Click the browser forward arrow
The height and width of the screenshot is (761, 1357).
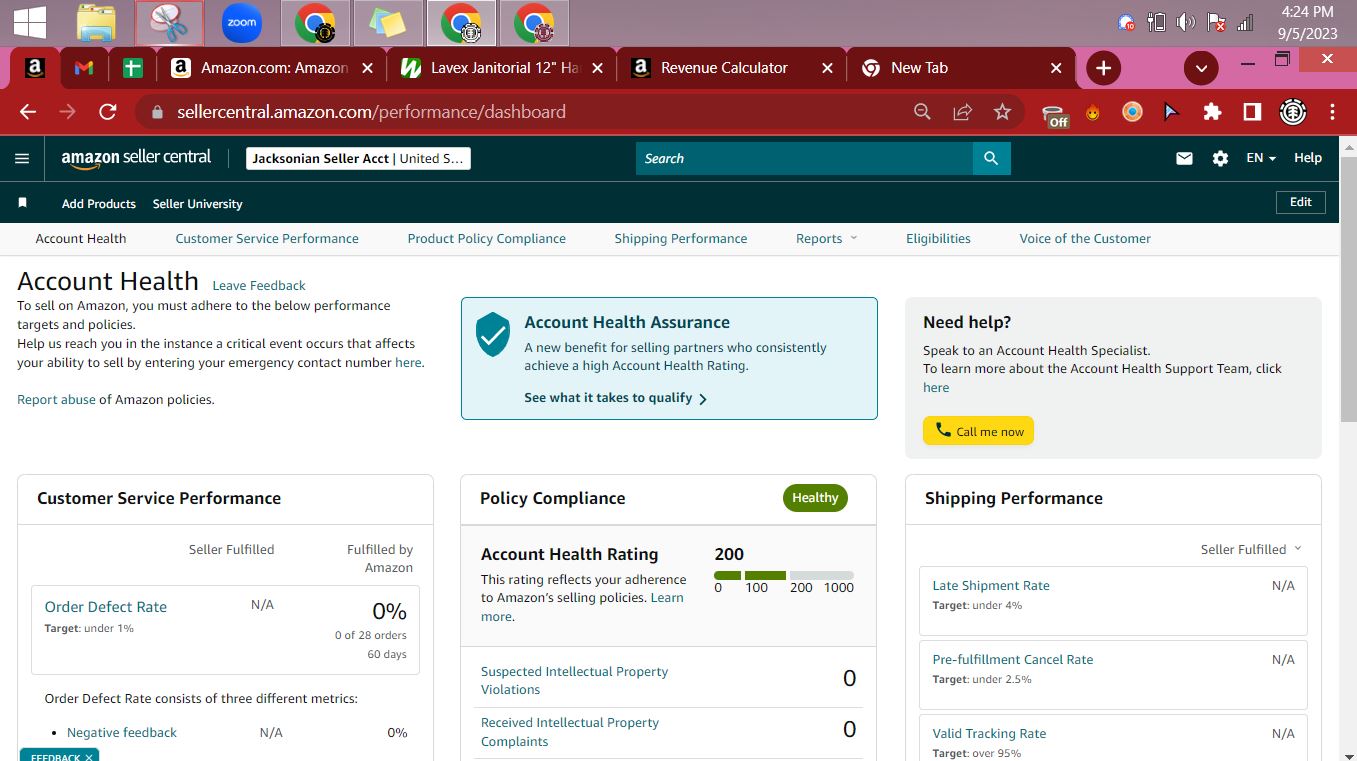point(68,112)
